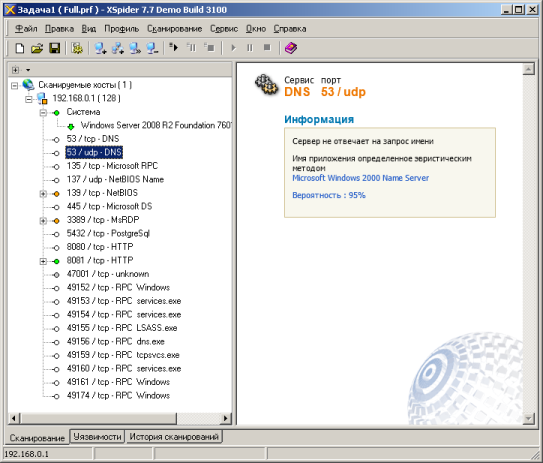Click the Add host icon in the toolbar

pyautogui.click(x=100, y=48)
